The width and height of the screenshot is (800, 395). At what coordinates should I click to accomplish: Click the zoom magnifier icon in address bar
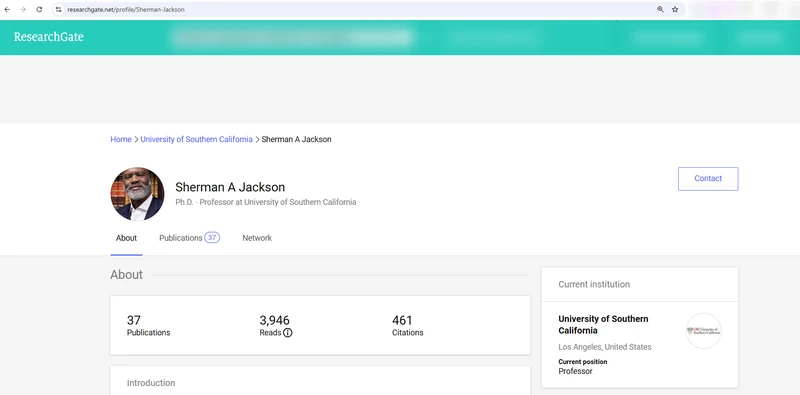coord(660,9)
